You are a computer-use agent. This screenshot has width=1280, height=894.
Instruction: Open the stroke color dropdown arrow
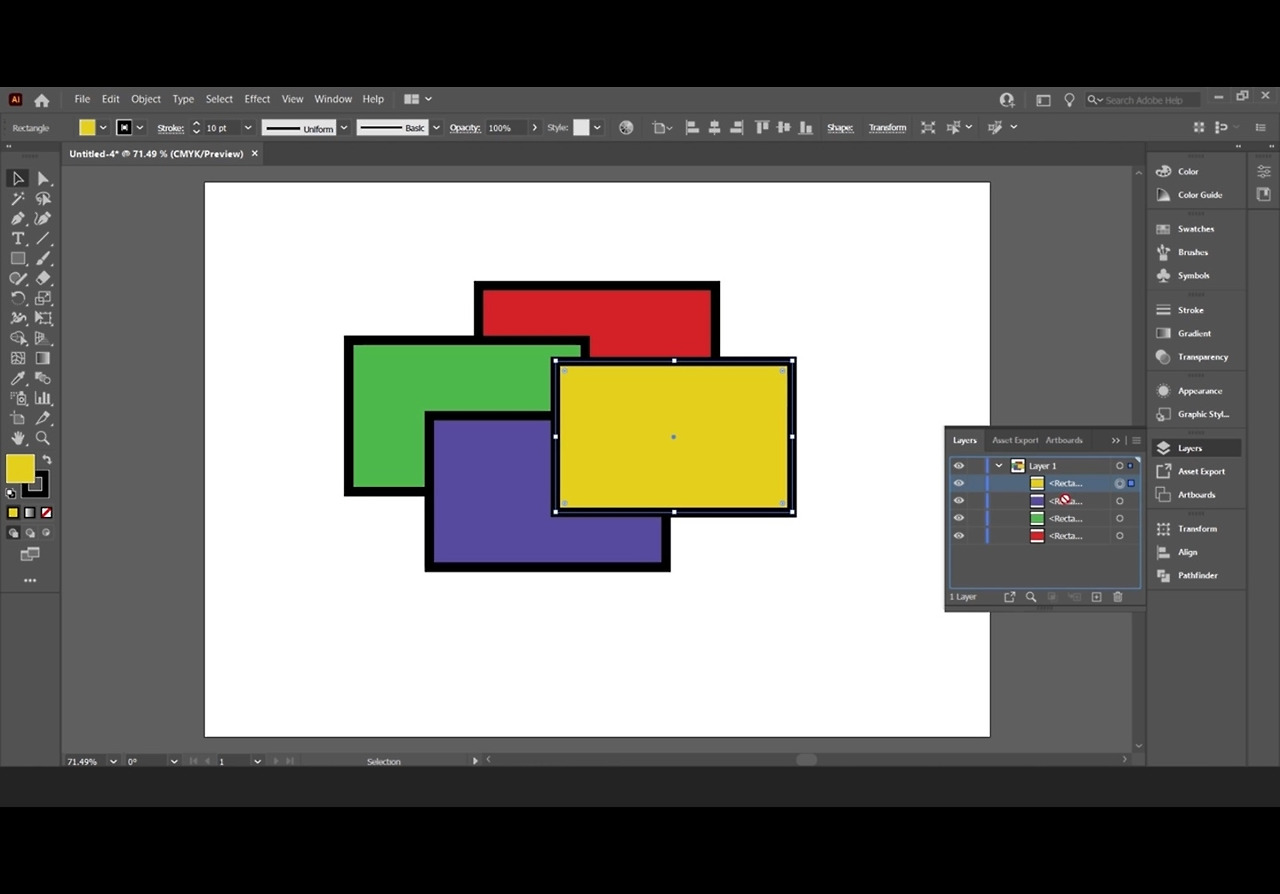[x=140, y=128]
